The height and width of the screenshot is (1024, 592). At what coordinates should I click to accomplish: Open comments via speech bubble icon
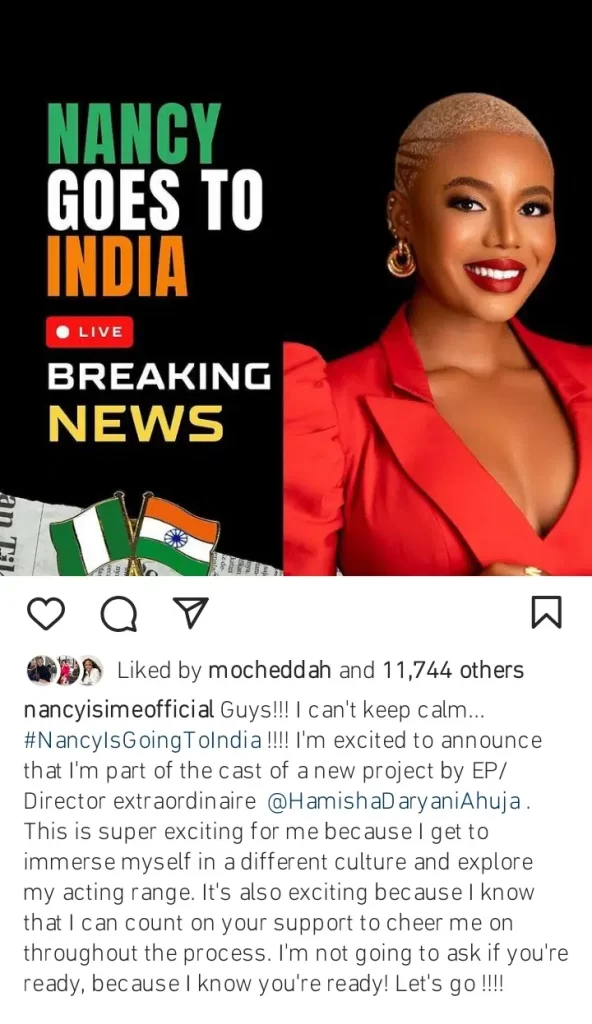pos(118,614)
